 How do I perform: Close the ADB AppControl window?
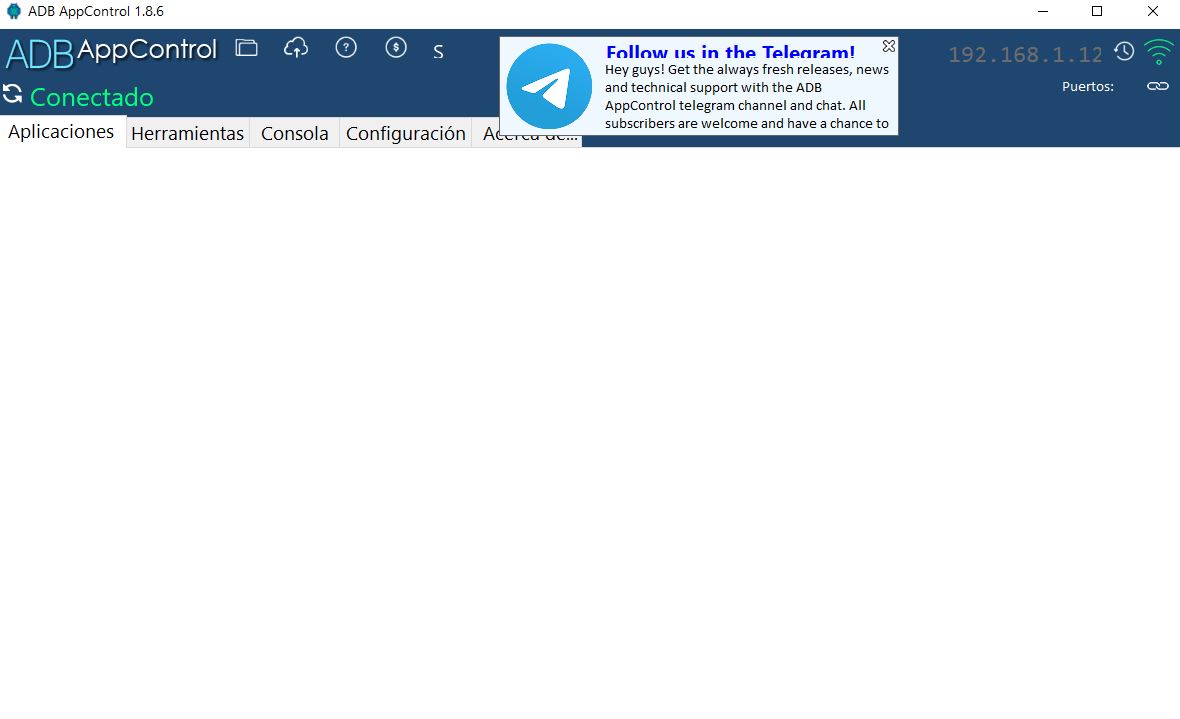coord(1152,11)
